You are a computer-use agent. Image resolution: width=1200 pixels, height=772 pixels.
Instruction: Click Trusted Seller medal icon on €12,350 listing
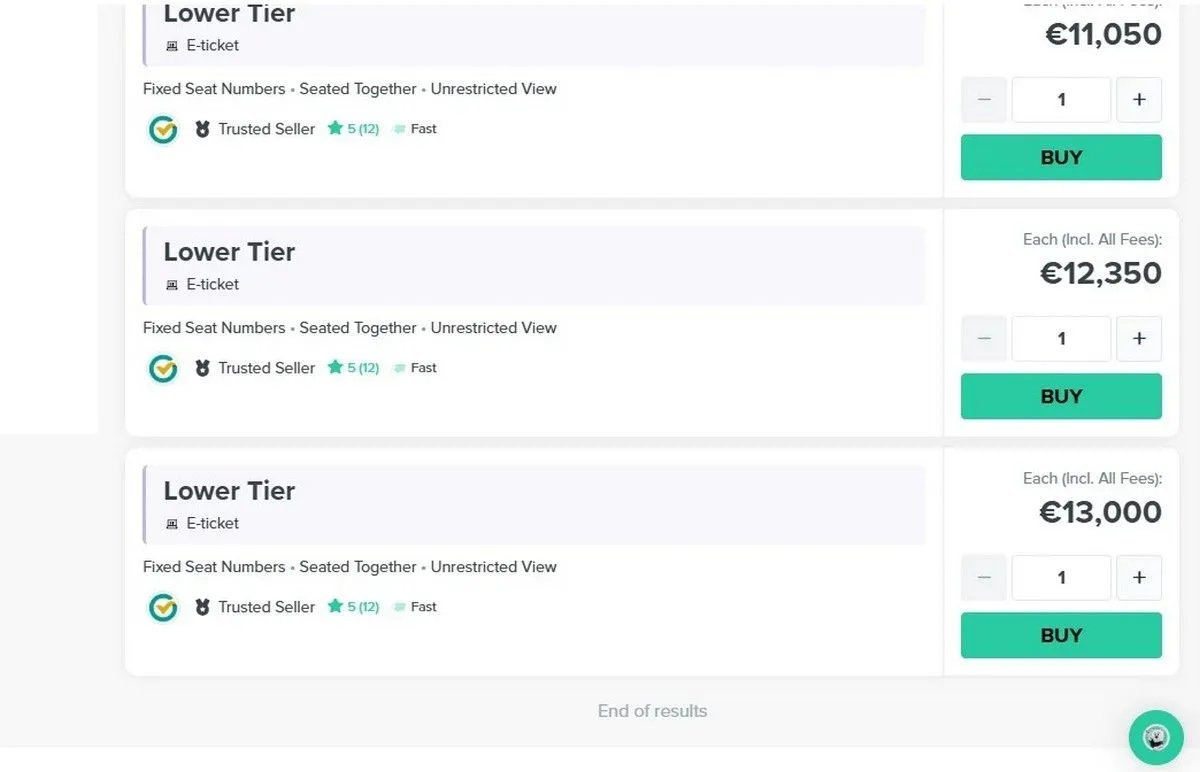(x=202, y=368)
